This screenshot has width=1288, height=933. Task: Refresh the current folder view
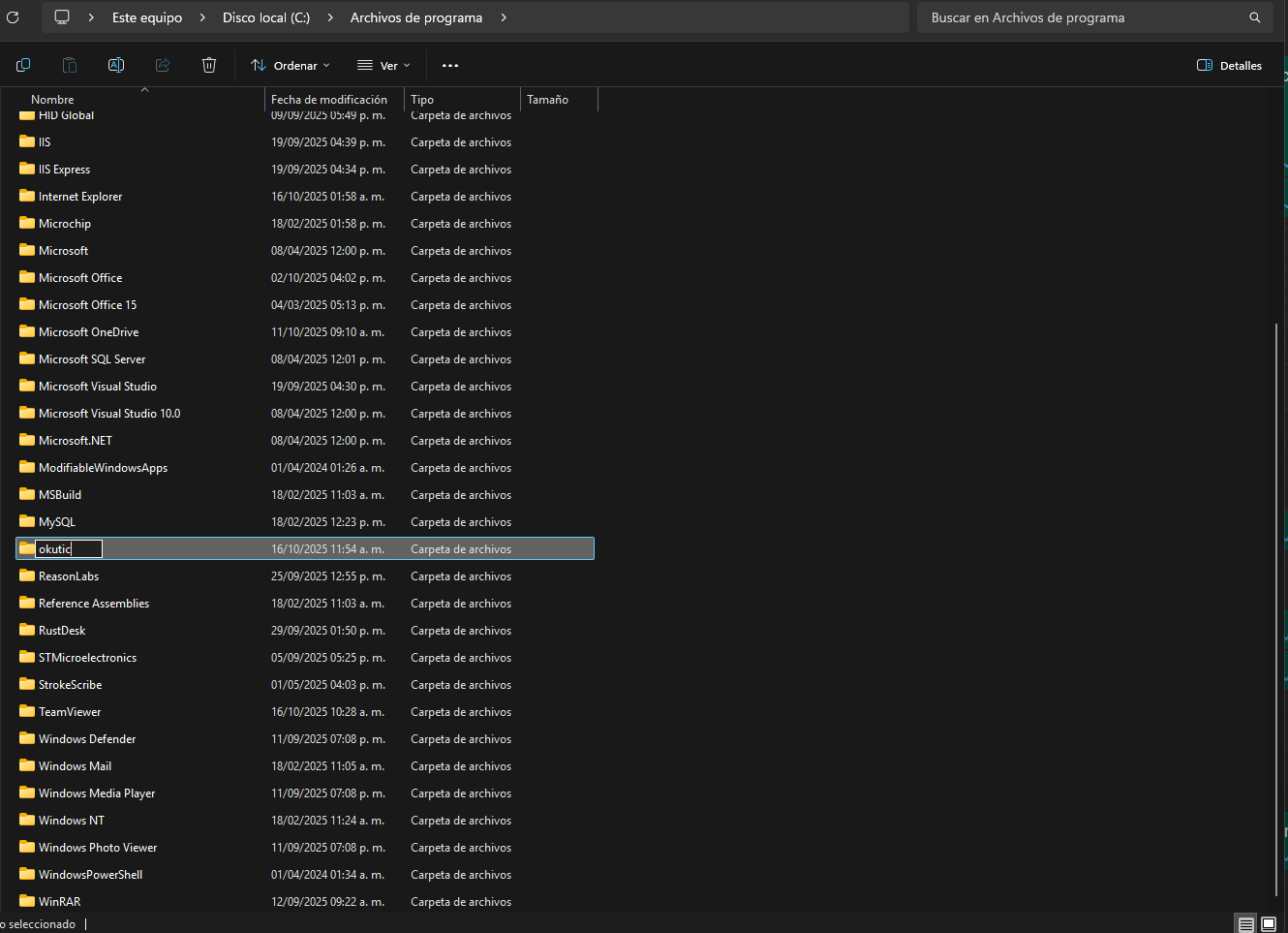point(13,17)
